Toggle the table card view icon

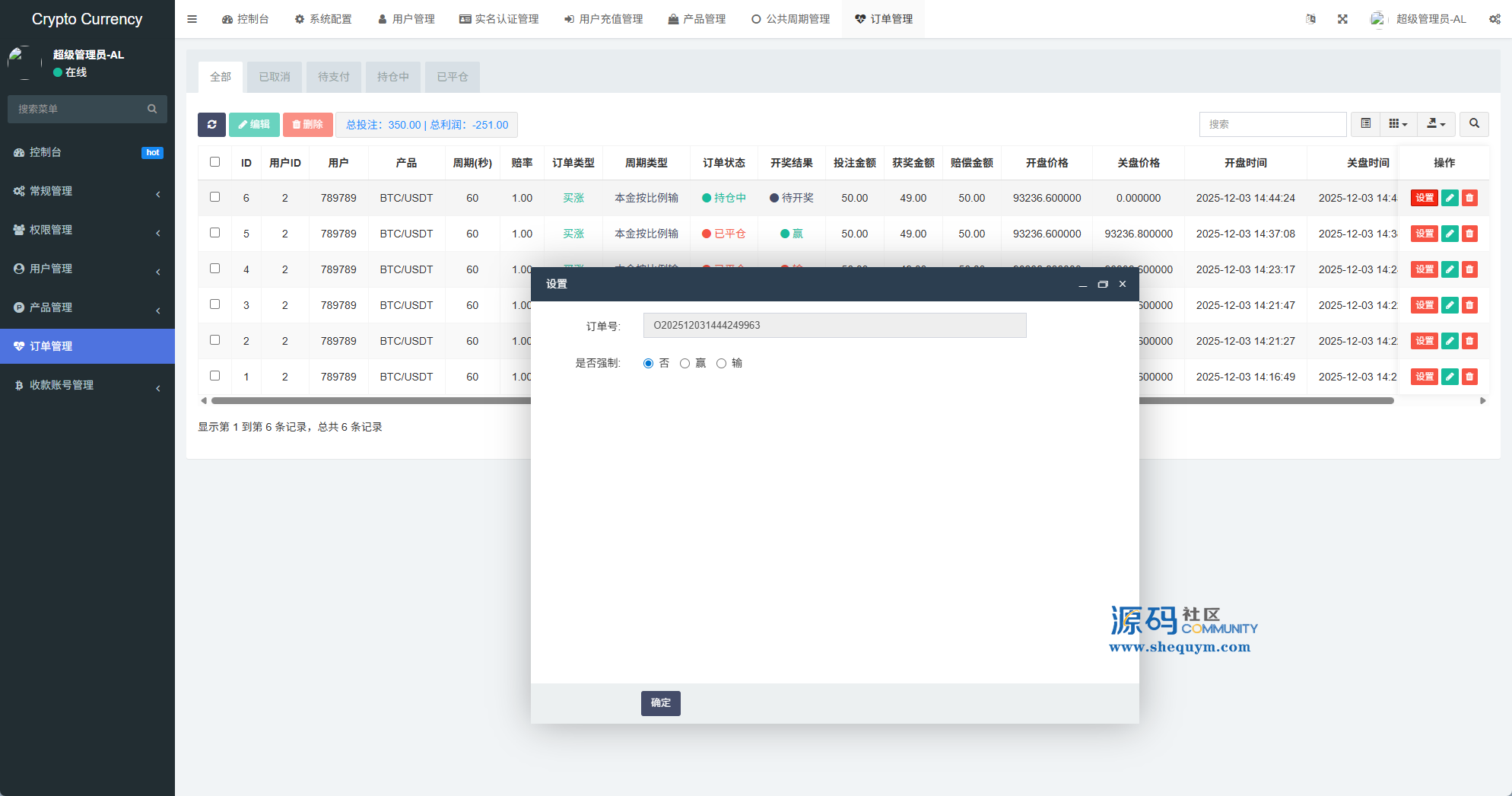[1365, 124]
